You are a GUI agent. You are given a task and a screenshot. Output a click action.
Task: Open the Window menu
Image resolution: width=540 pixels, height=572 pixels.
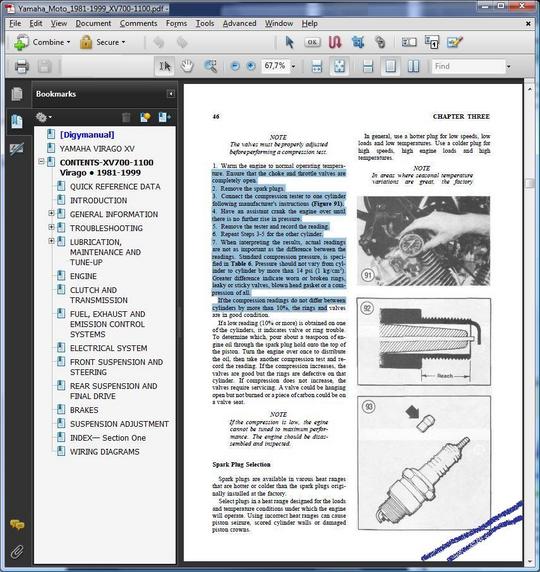point(279,24)
